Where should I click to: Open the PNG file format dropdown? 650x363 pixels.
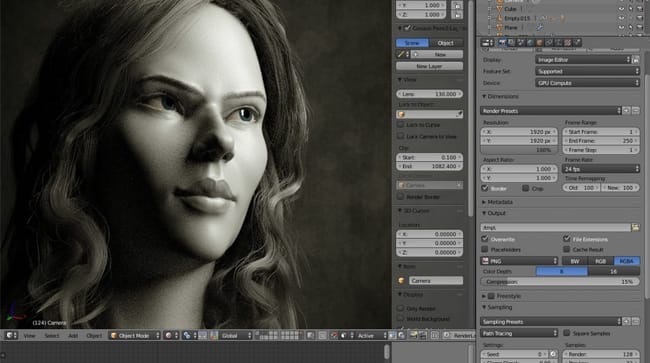click(x=519, y=261)
